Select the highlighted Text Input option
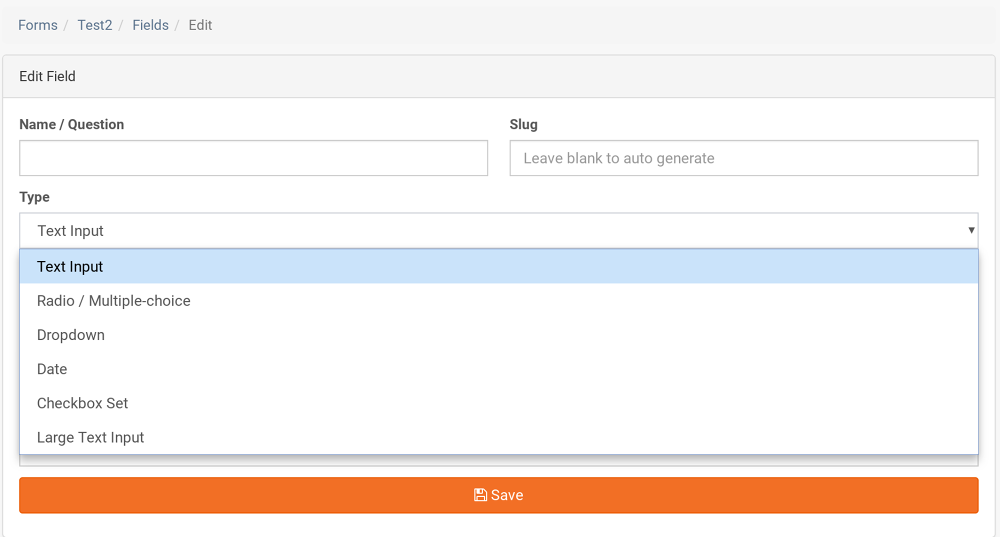This screenshot has height=537, width=1000. tap(499, 267)
